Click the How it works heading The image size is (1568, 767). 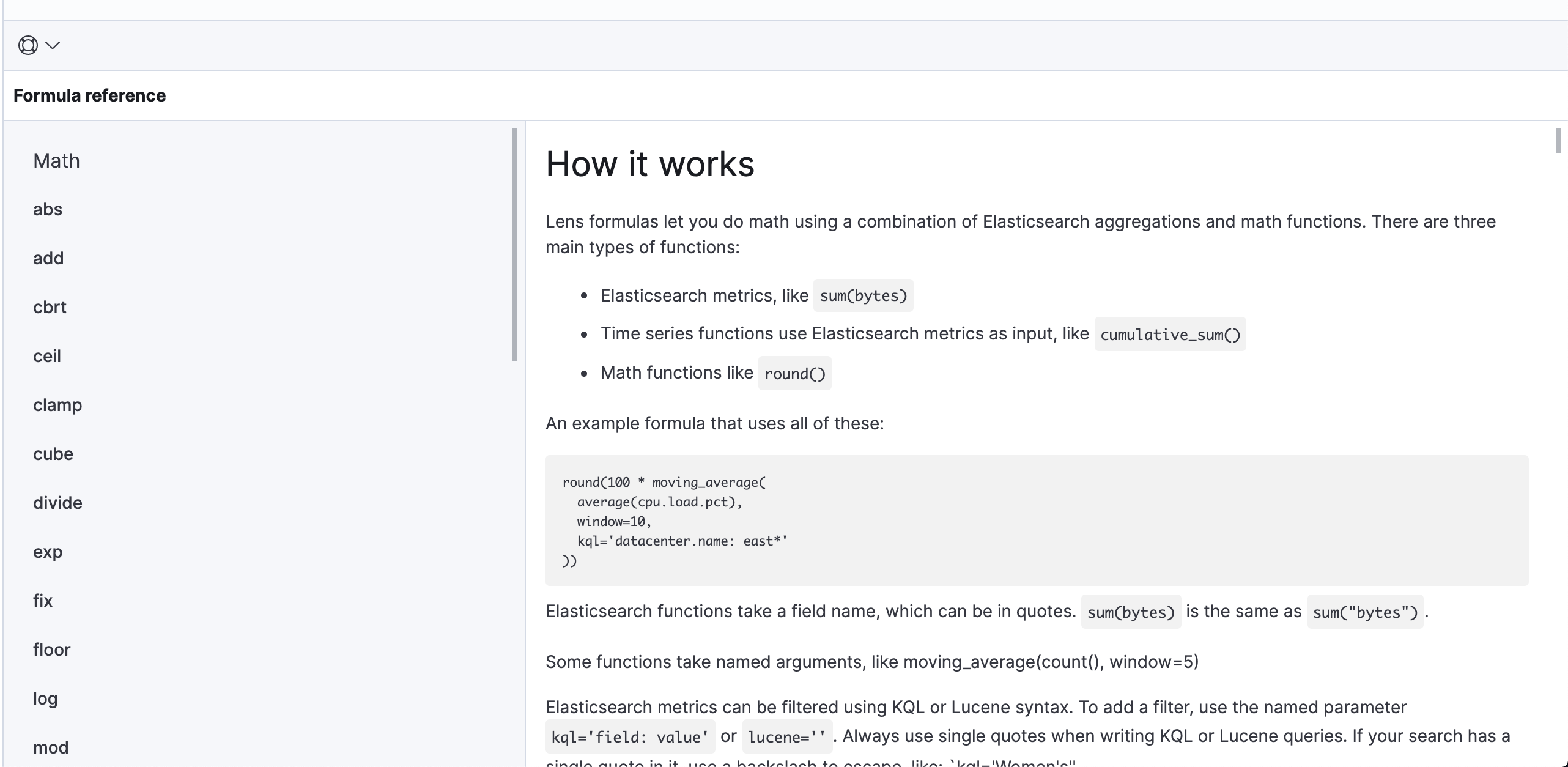tap(649, 164)
